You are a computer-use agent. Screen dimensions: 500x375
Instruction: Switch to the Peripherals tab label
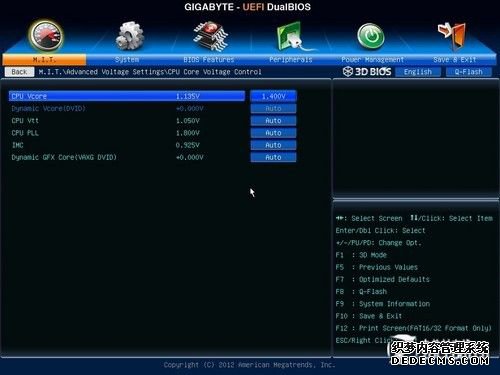pos(291,60)
